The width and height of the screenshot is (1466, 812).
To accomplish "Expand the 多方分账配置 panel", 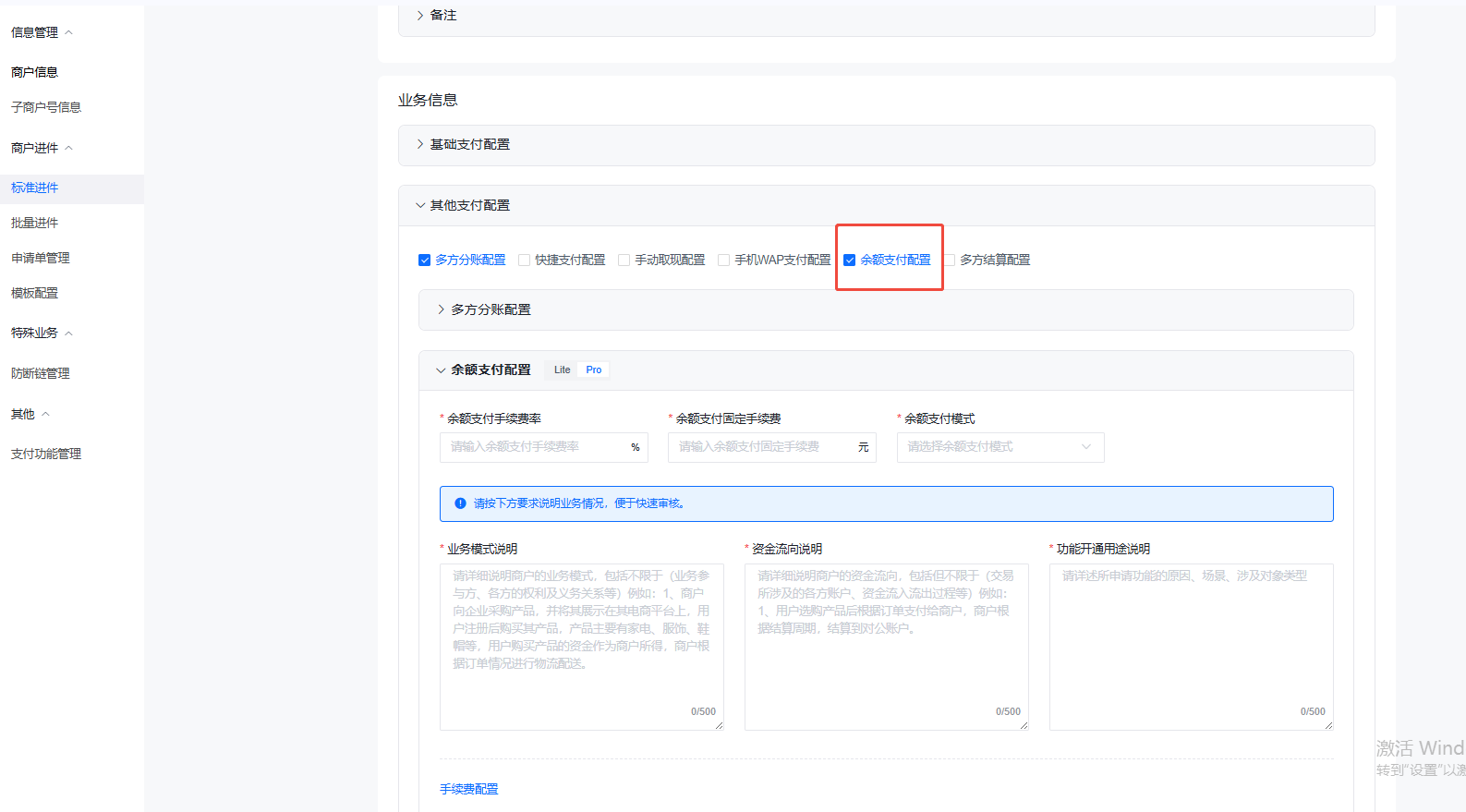I will pyautogui.click(x=441, y=310).
